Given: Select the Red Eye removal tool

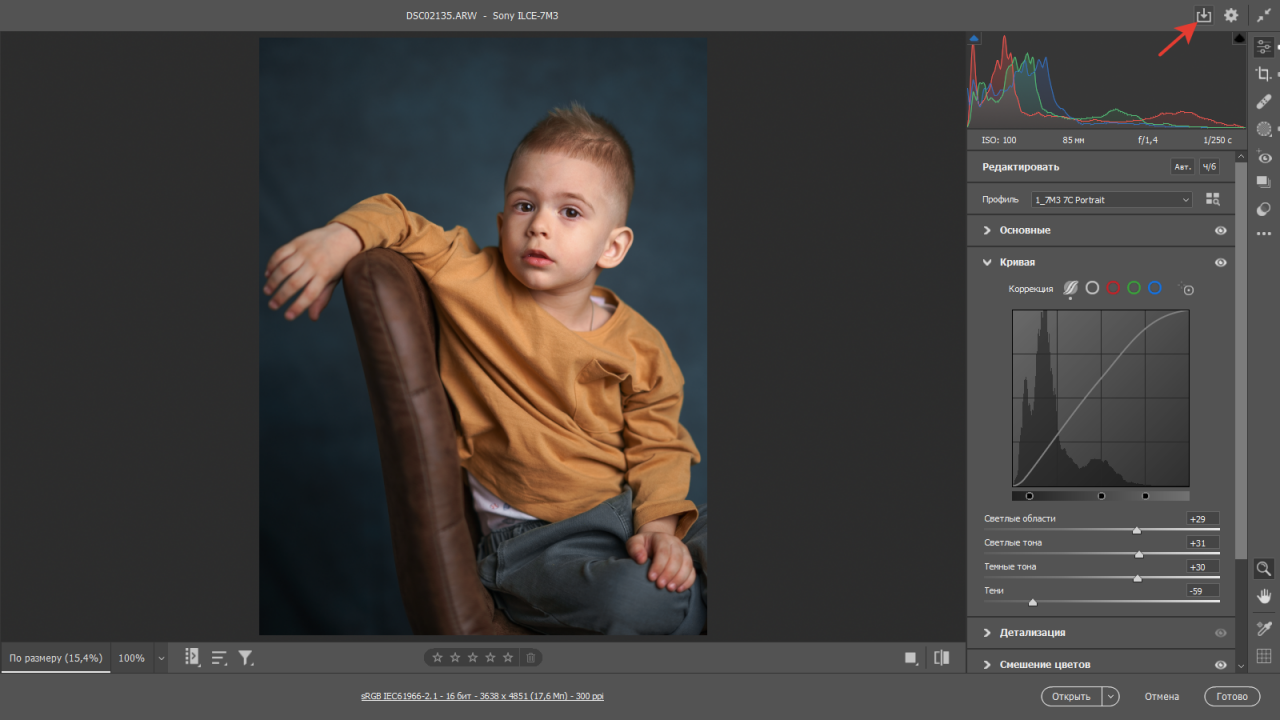Looking at the screenshot, I should click(x=1264, y=157).
